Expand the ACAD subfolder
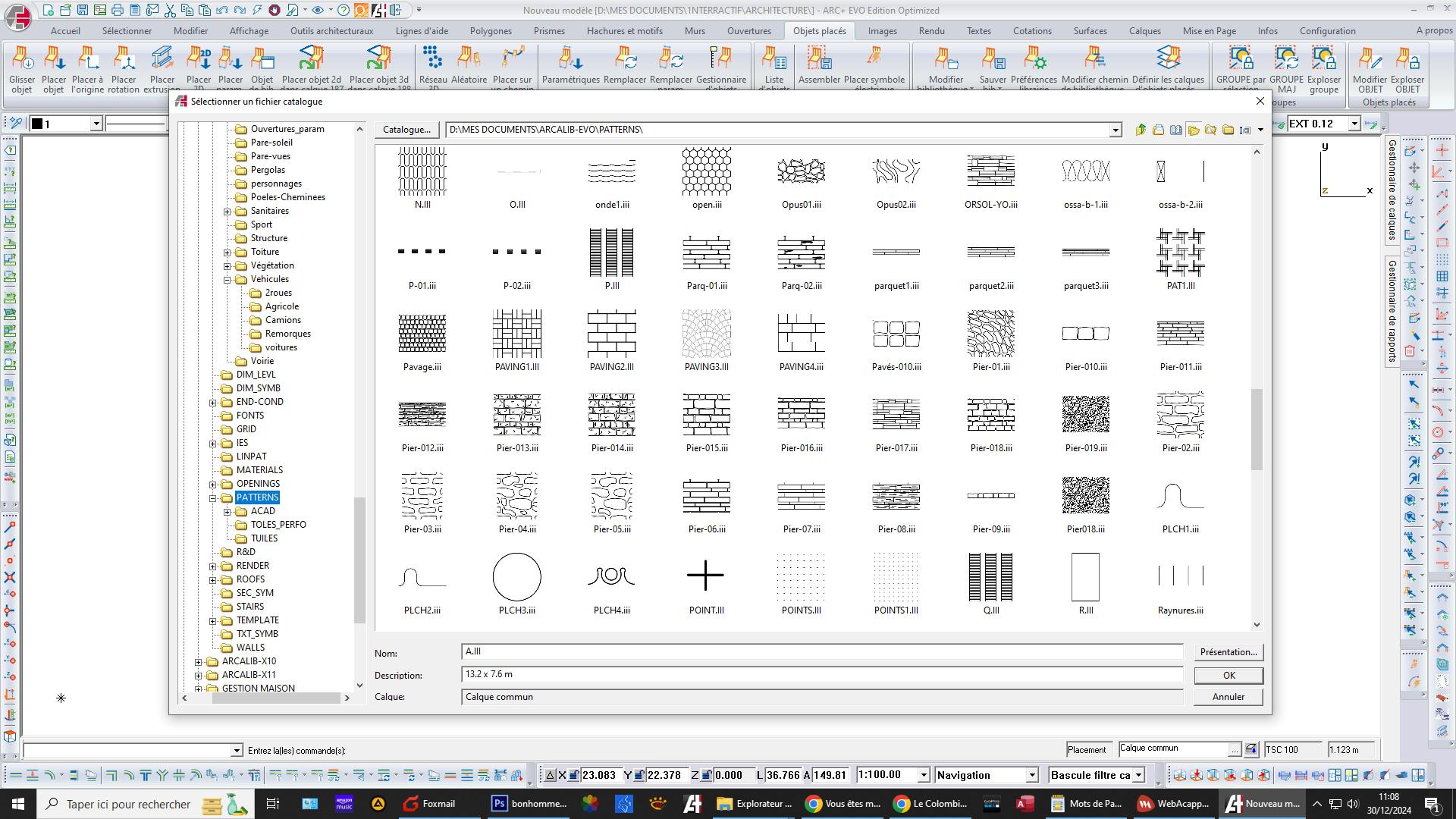 227,511
